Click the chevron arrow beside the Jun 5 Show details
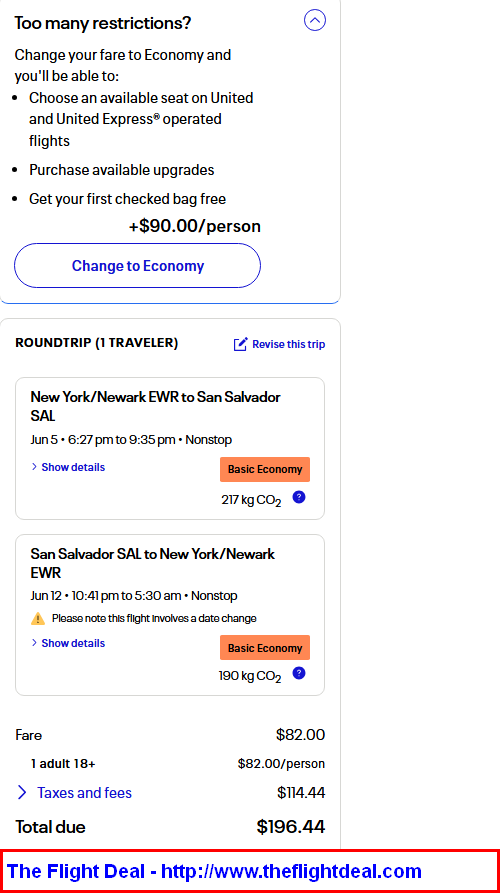This screenshot has width=500, height=893. click(x=34, y=467)
